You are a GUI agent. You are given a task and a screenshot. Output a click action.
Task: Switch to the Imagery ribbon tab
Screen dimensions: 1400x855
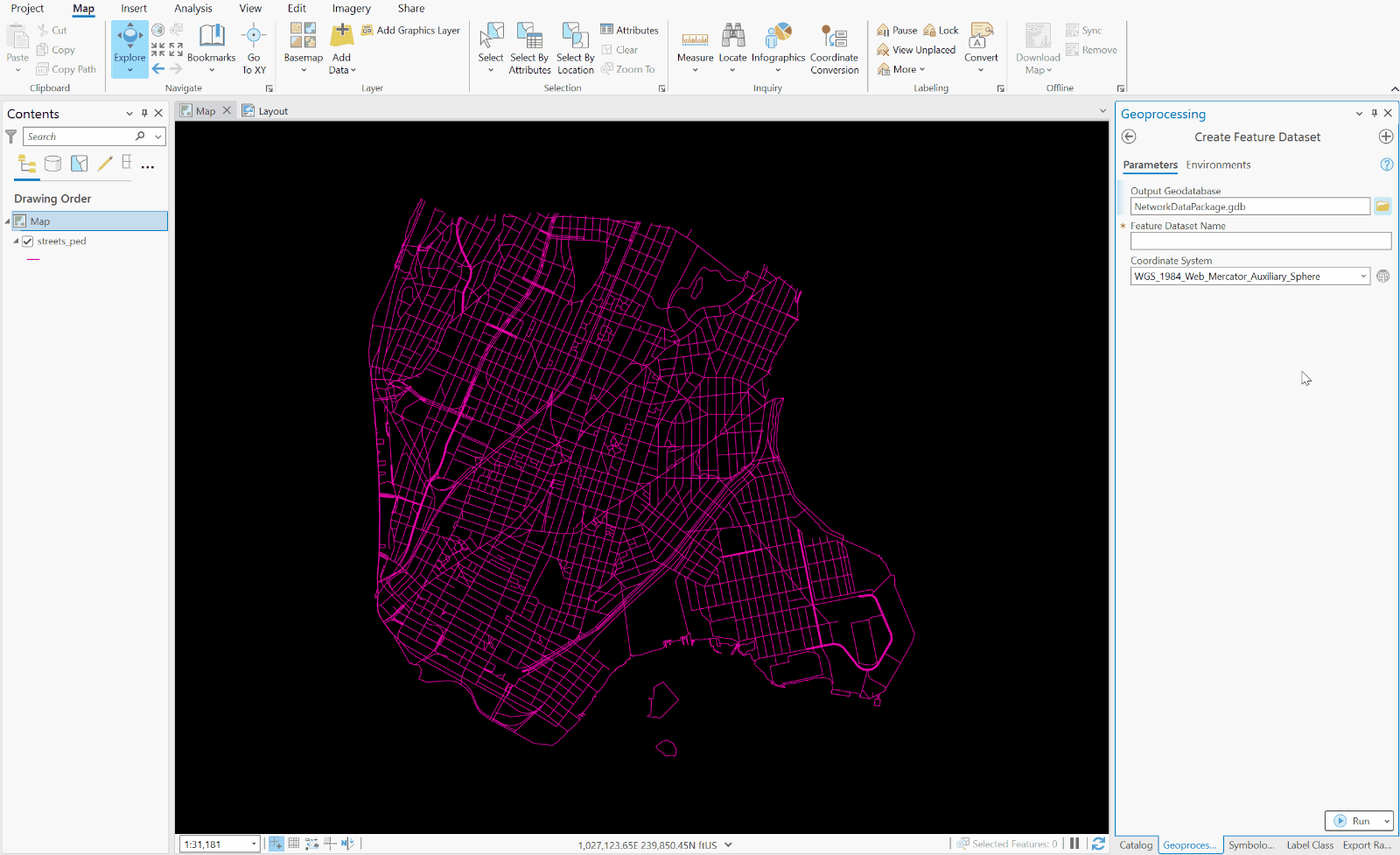tap(351, 9)
